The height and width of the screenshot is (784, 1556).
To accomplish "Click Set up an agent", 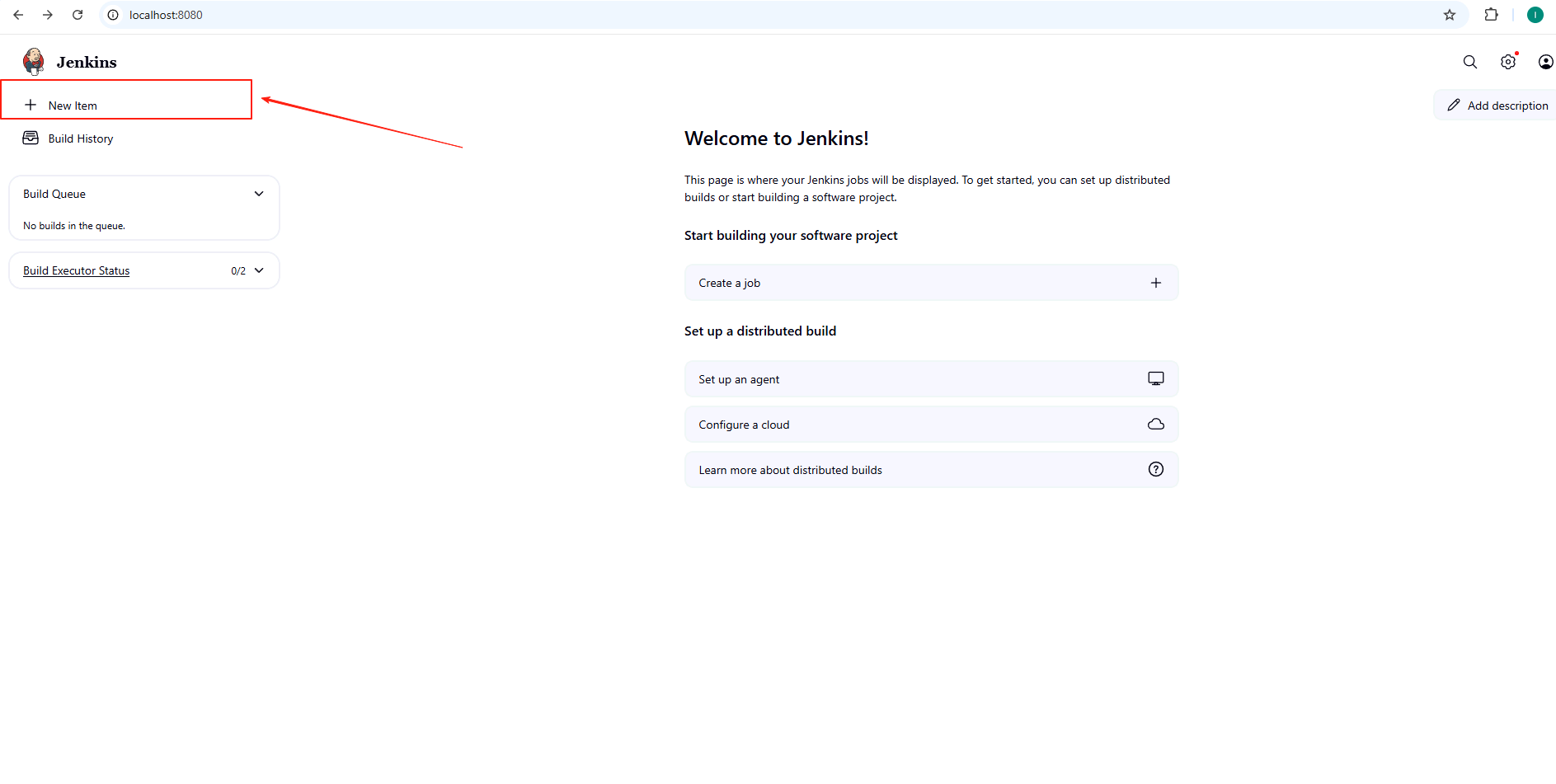I will (x=932, y=379).
